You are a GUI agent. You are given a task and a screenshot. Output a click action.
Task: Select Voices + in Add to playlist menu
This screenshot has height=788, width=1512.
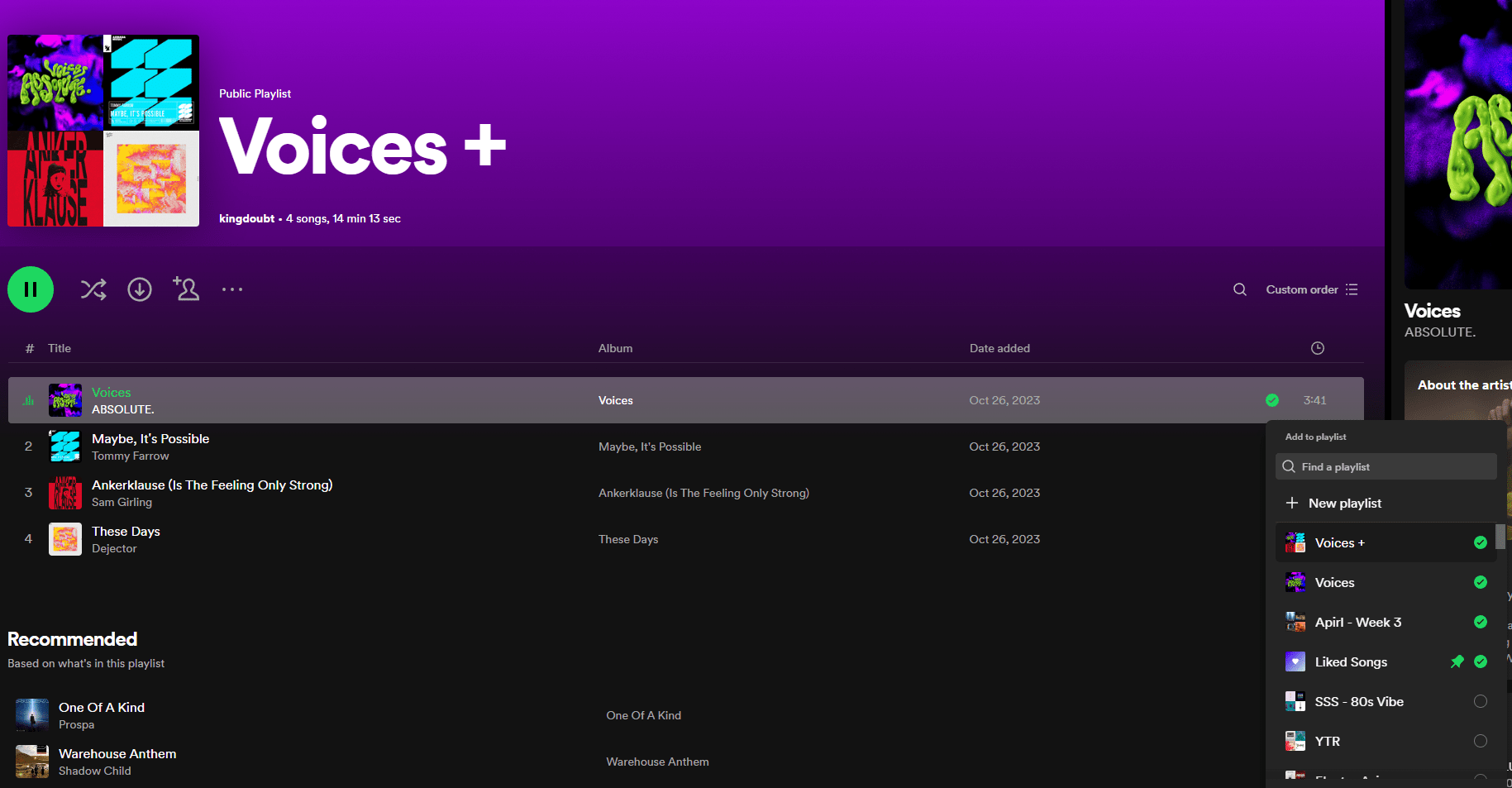[1386, 542]
